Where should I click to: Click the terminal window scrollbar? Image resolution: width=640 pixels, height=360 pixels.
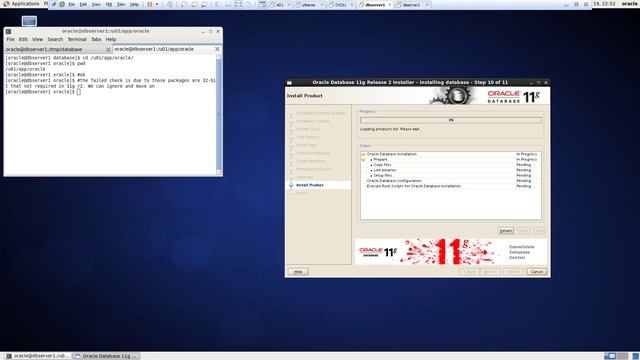click(219, 114)
